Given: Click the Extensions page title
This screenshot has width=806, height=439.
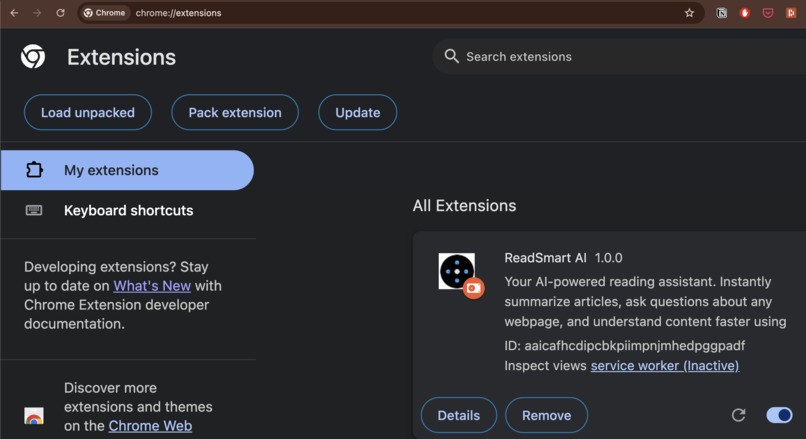Looking at the screenshot, I should coord(121,57).
